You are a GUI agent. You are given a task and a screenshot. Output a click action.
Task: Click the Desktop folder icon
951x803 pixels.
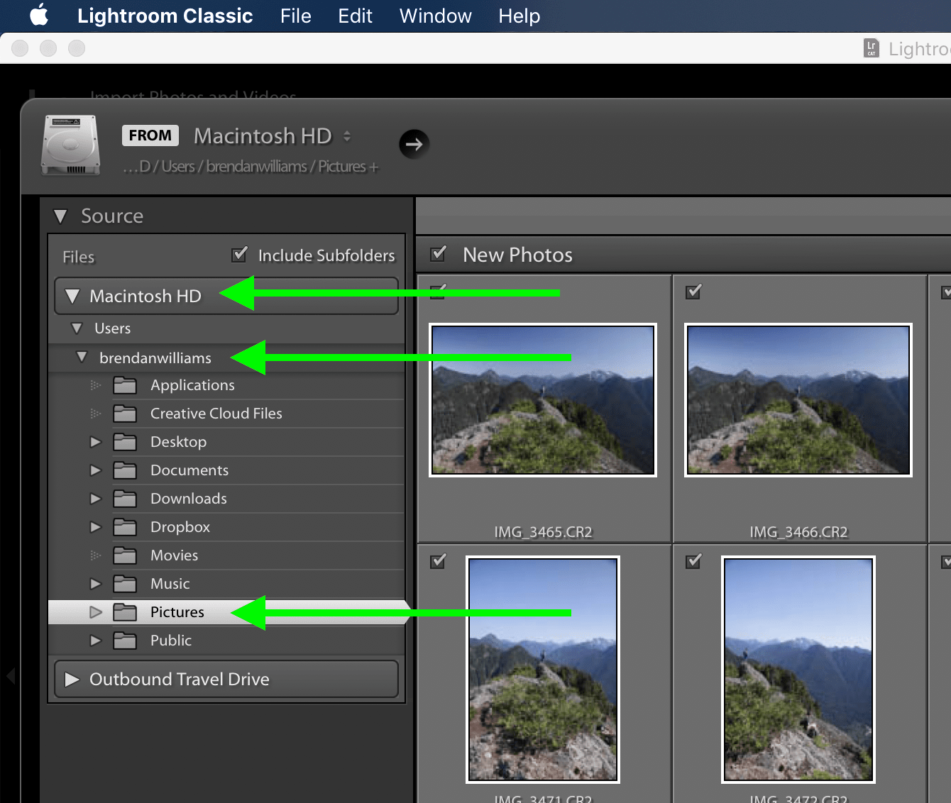(x=124, y=441)
